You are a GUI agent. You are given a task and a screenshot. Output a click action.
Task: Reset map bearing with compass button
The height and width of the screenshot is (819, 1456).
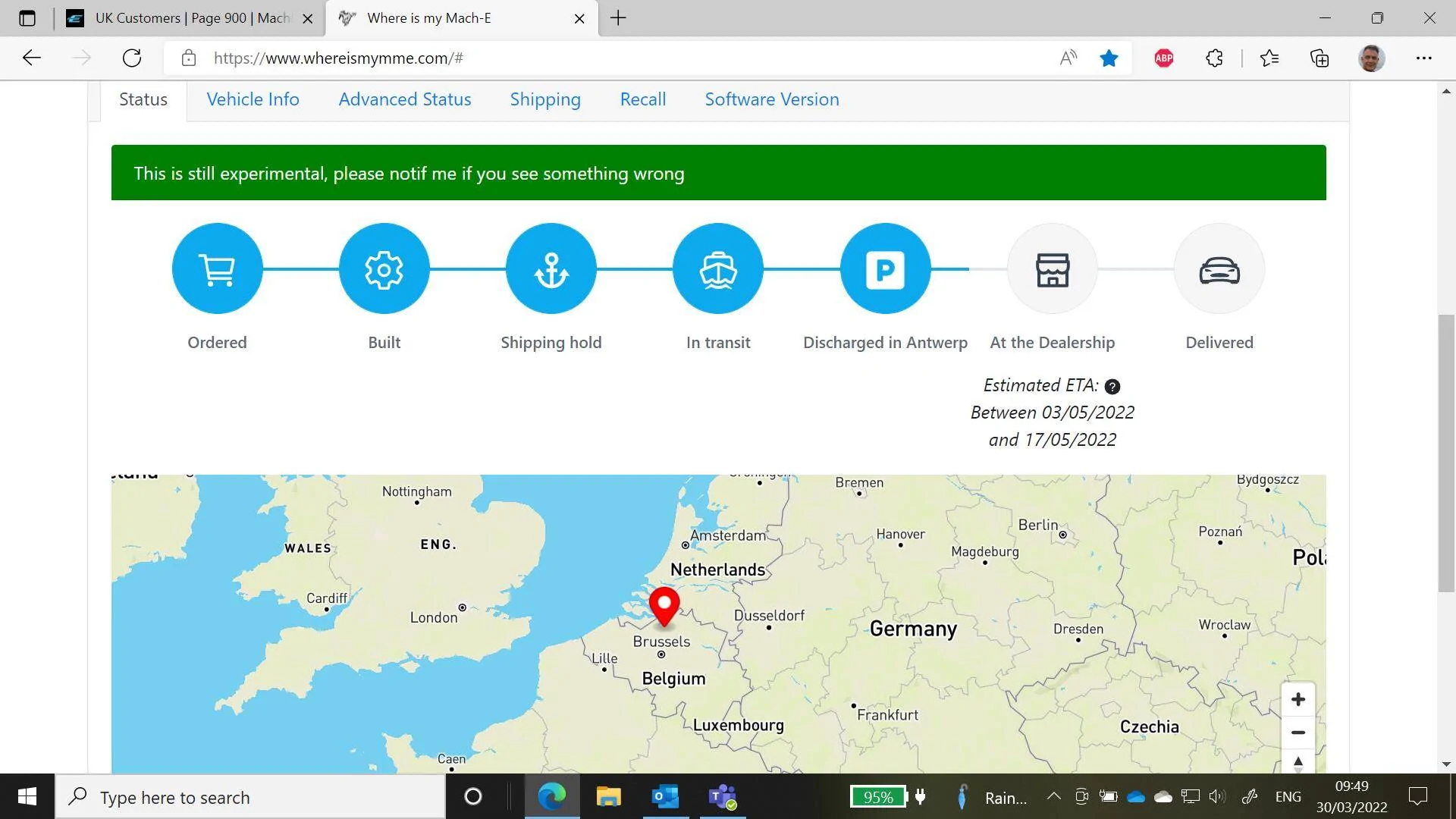[x=1298, y=762]
